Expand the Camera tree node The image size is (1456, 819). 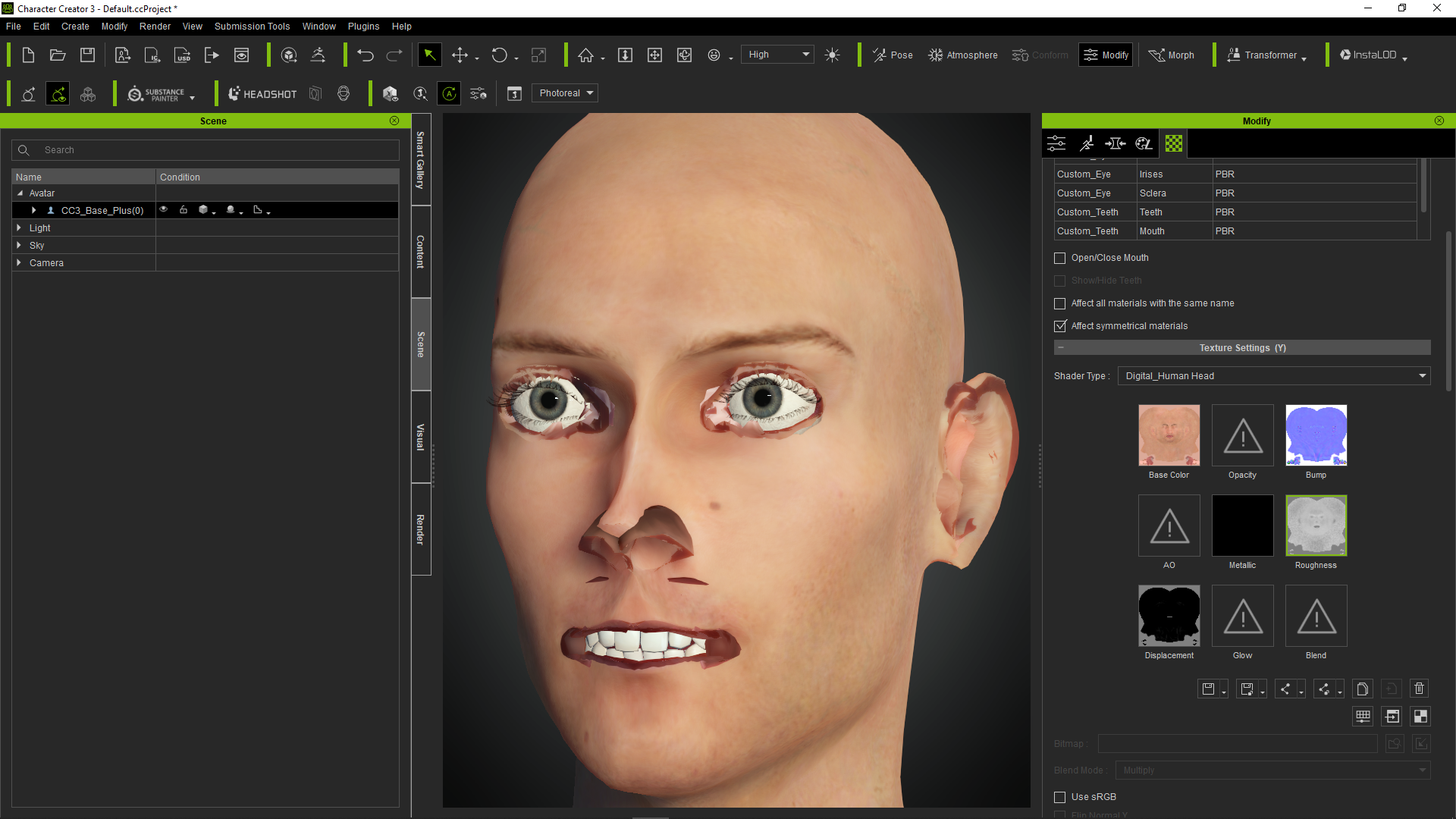tap(19, 262)
